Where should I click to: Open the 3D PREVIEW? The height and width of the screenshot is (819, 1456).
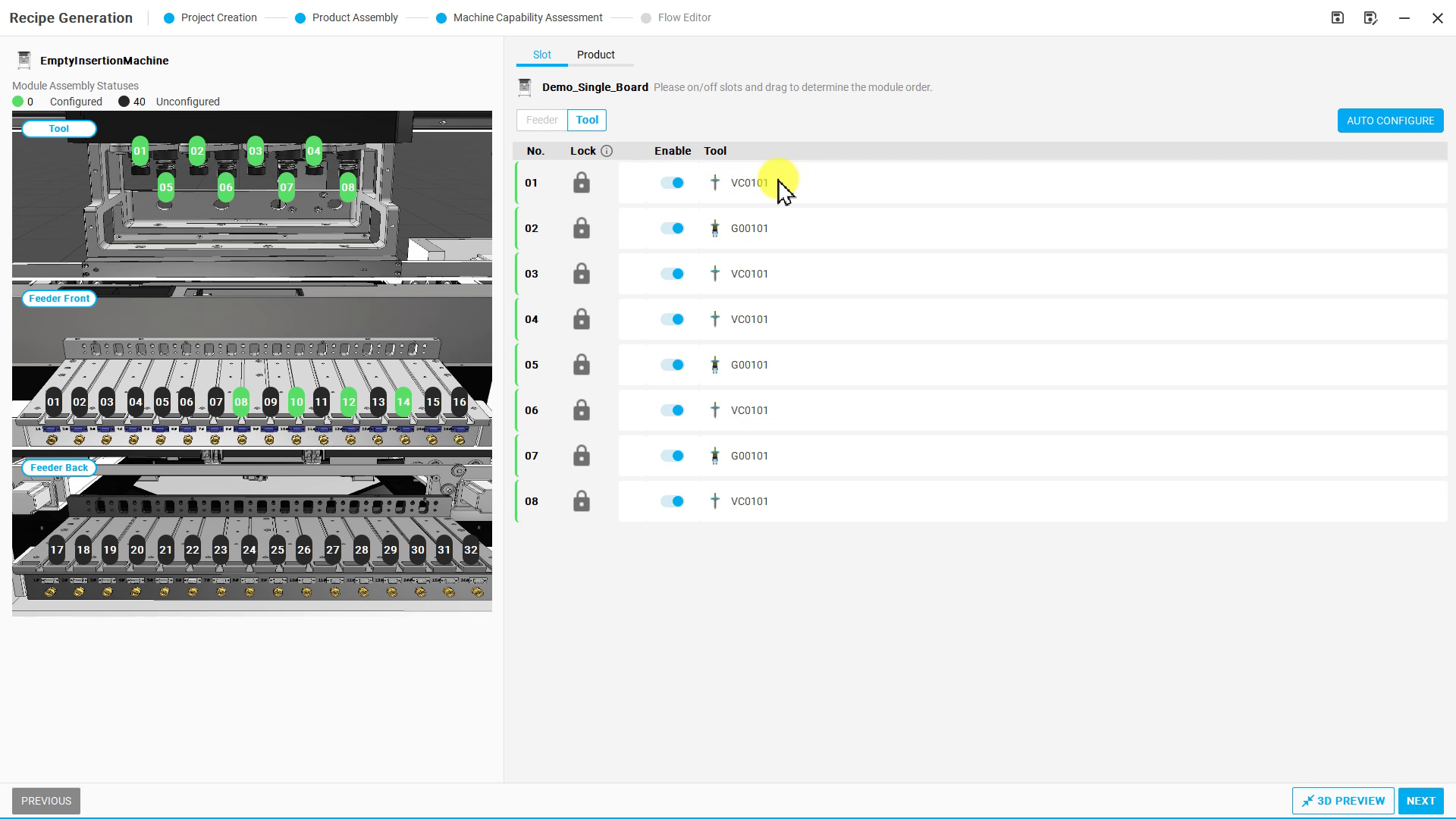point(1343,801)
